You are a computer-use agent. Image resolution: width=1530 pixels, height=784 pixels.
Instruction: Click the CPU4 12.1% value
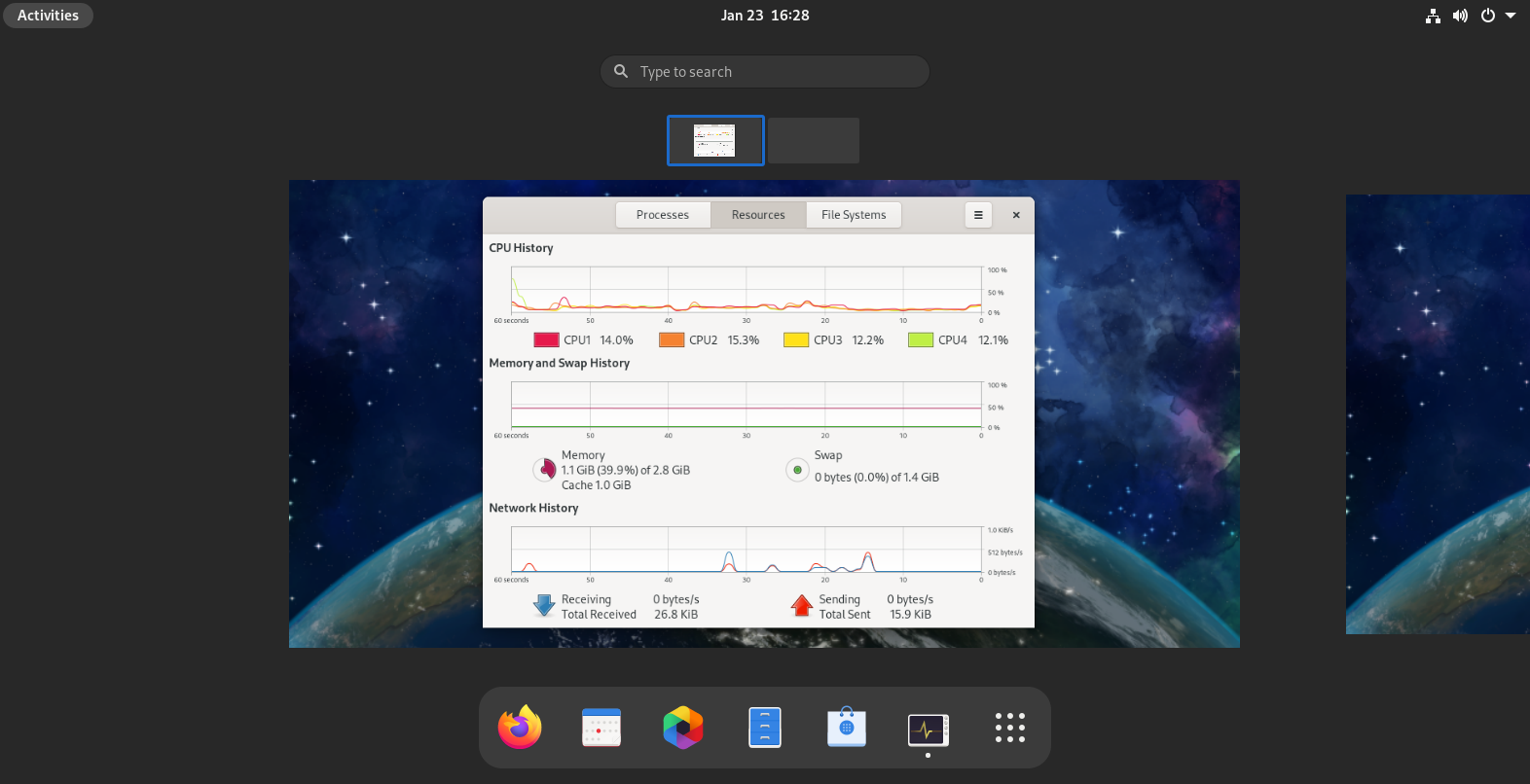pyautogui.click(x=993, y=340)
